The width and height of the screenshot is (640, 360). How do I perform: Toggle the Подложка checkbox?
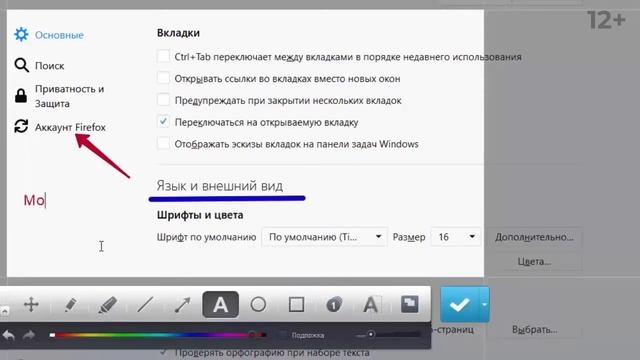(282, 335)
